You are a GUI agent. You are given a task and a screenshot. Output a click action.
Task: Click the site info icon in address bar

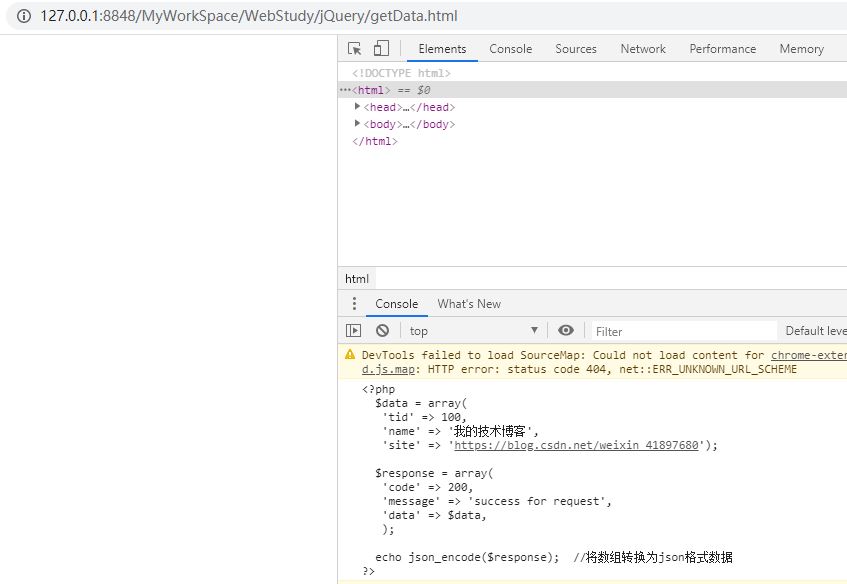click(22, 16)
